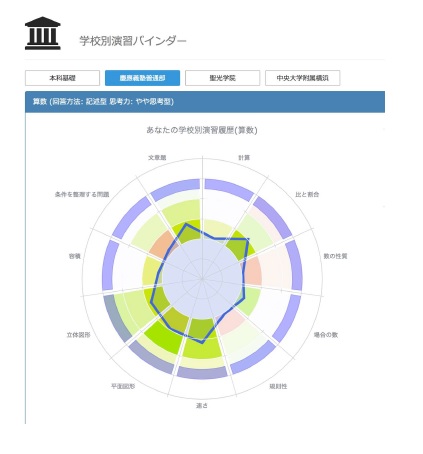Select the 速さ axis label

pos(202,406)
